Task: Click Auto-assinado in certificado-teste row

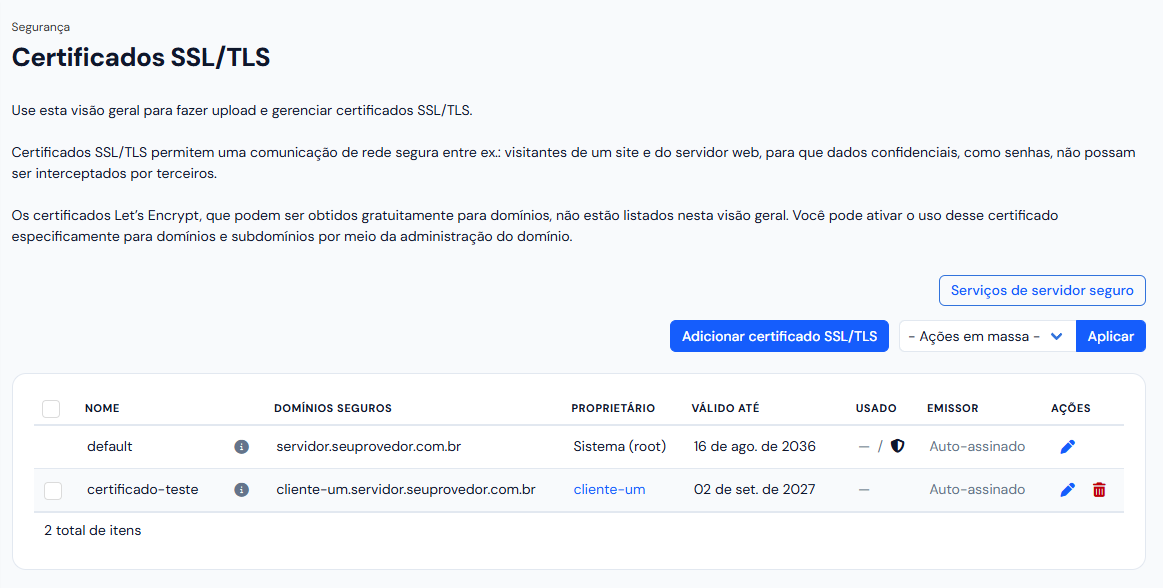Action: pos(977,489)
